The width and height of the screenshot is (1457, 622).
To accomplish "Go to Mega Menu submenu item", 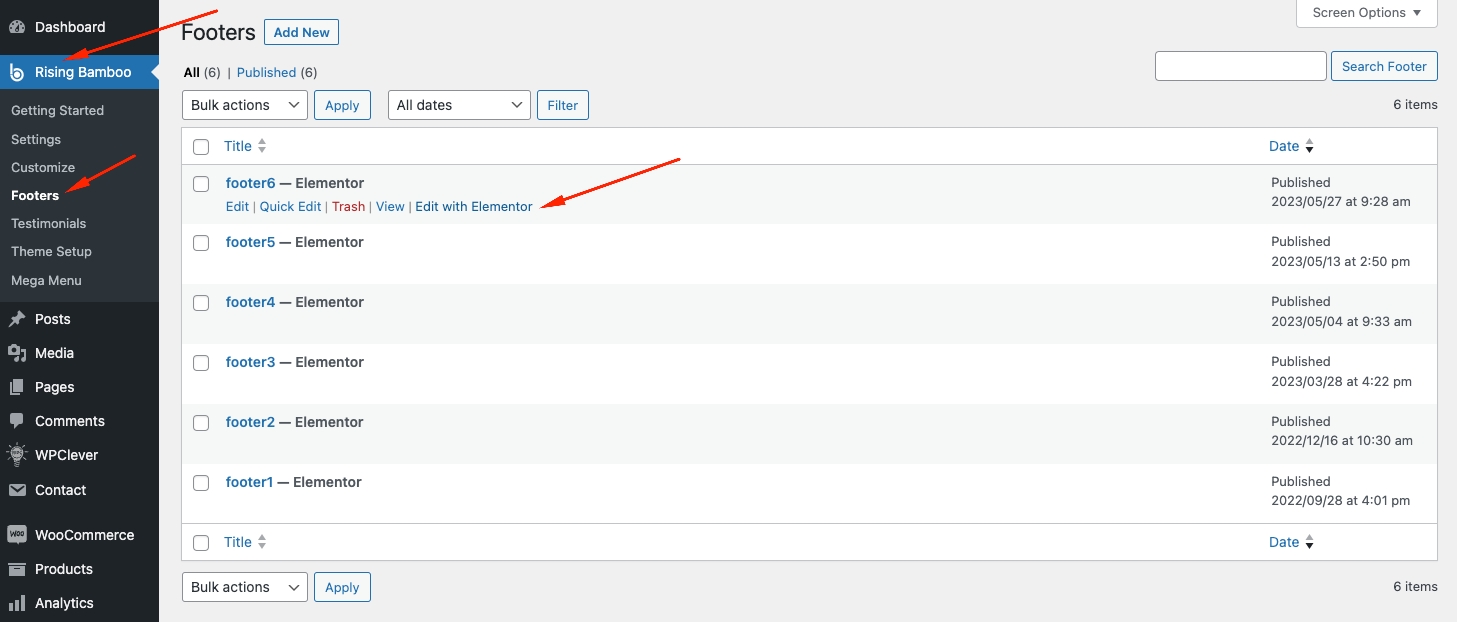I will point(46,280).
